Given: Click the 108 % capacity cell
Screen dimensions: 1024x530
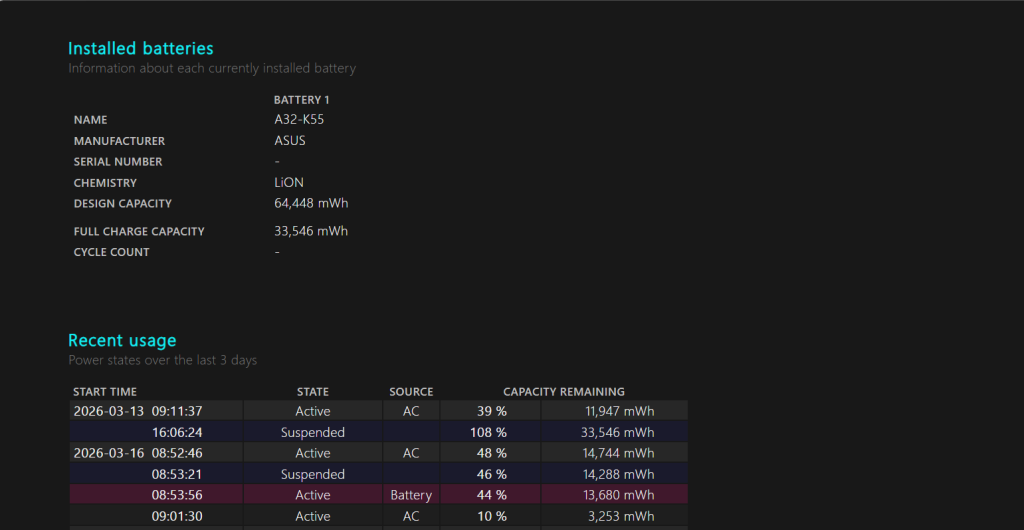Looking at the screenshot, I should [488, 433].
